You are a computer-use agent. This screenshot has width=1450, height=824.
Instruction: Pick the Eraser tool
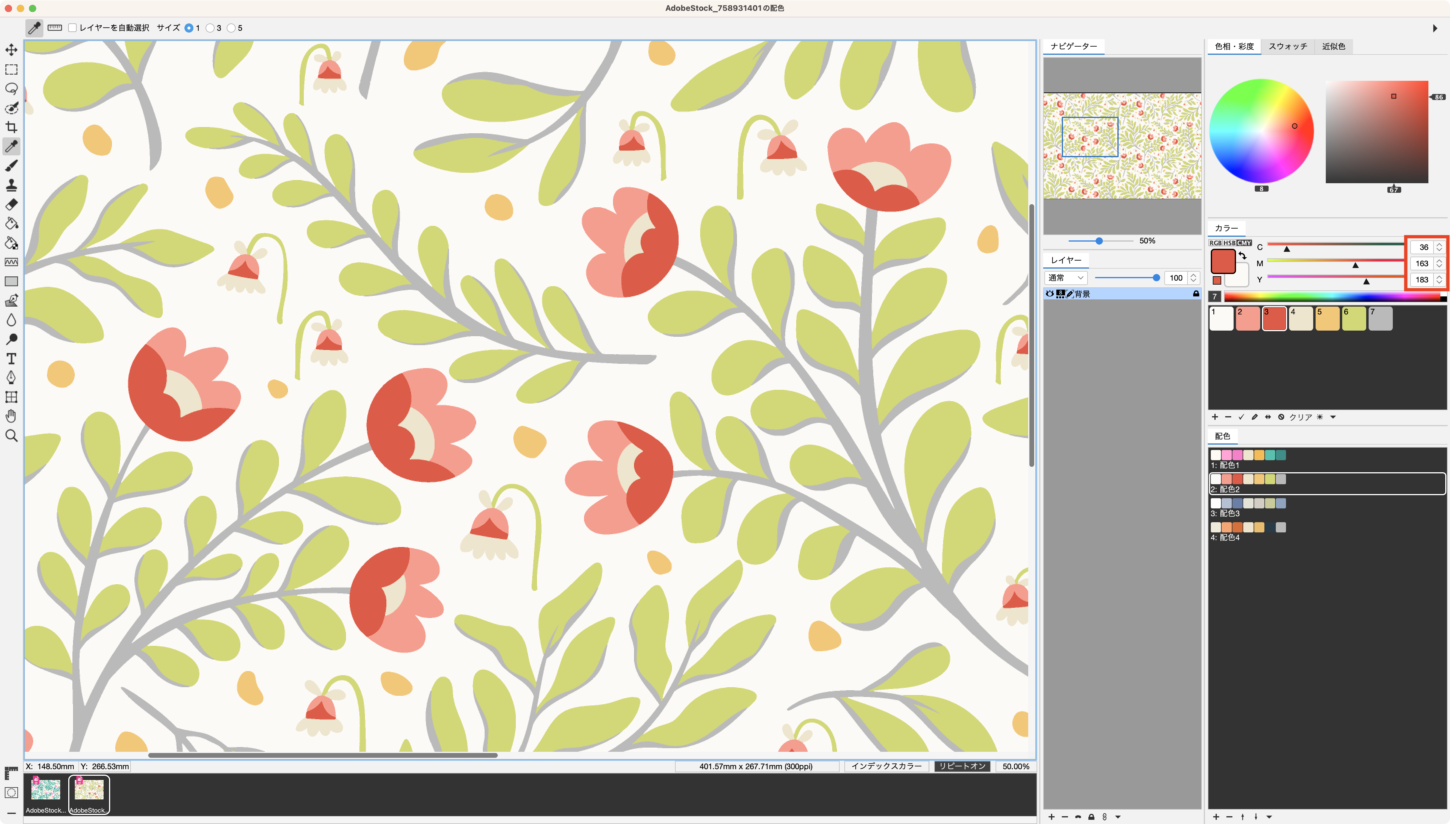11,204
